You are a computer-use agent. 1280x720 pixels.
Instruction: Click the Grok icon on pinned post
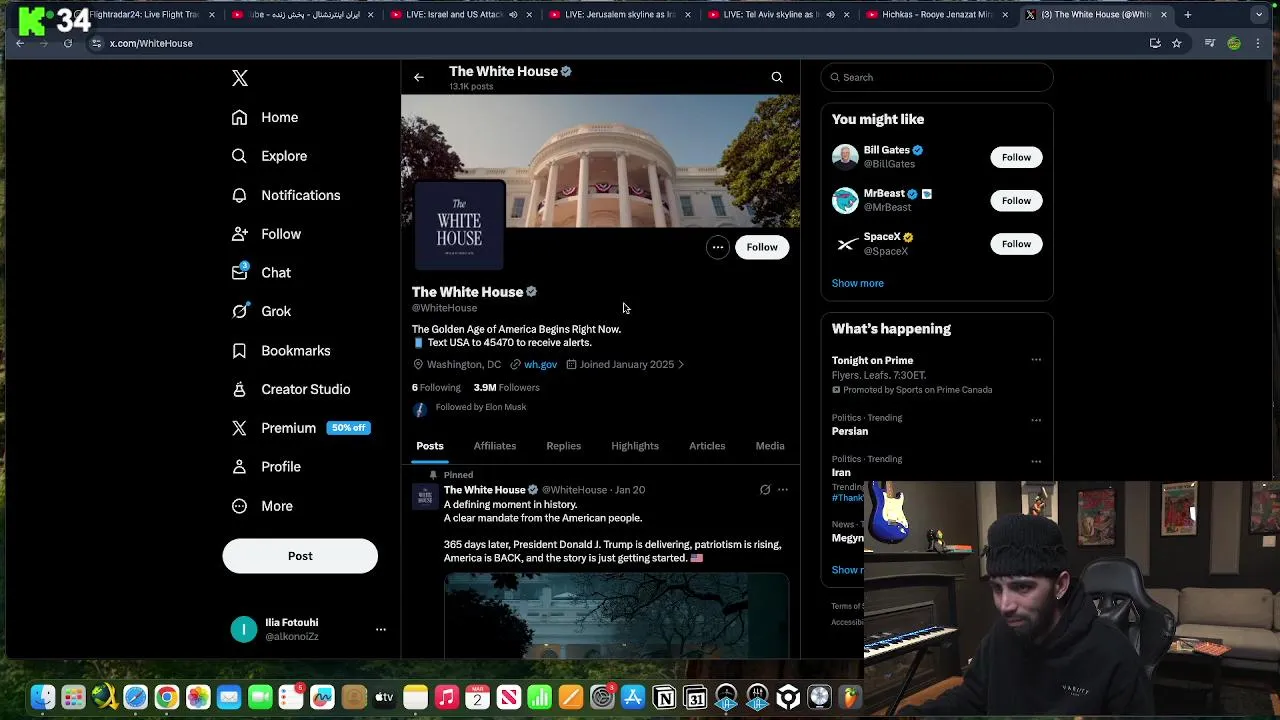pyautogui.click(x=765, y=490)
